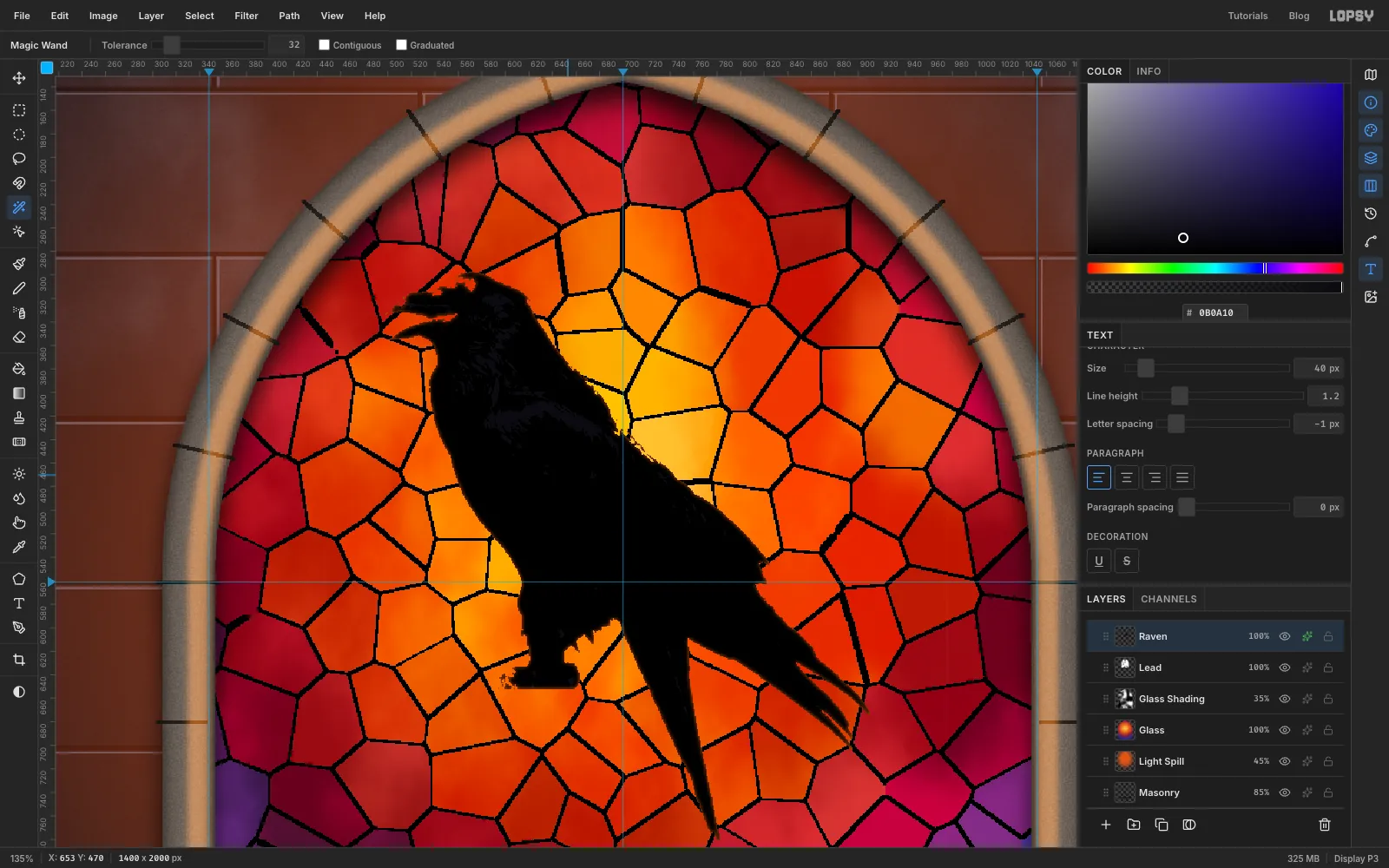Select the Crop tool

pos(19,660)
